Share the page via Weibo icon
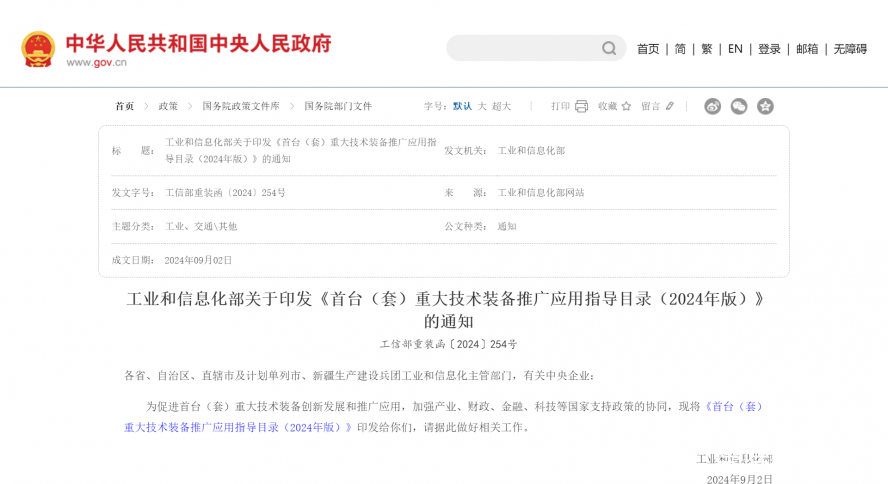The image size is (888, 484). point(712,106)
